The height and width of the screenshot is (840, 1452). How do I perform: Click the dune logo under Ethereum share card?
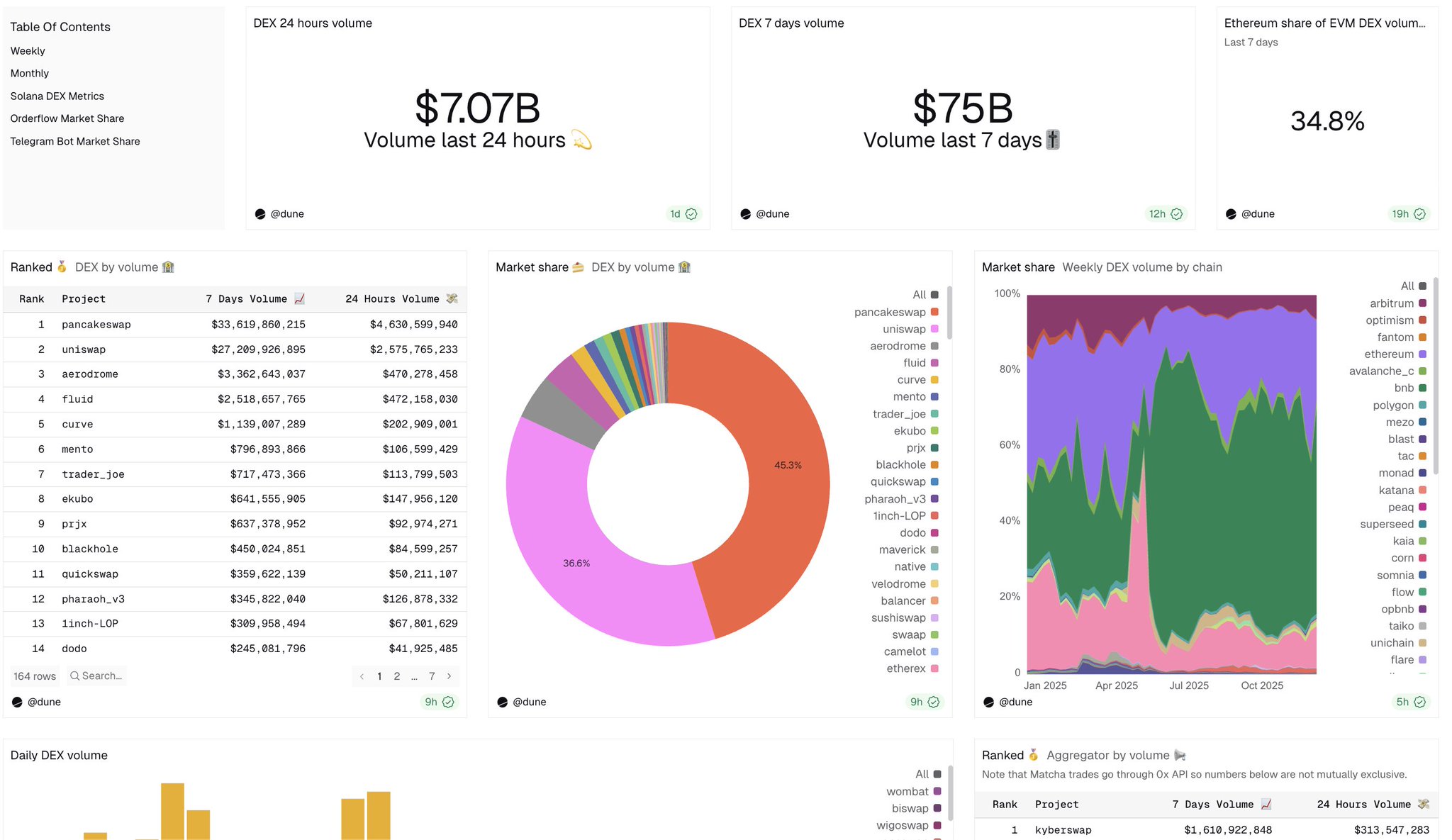pyautogui.click(x=1231, y=214)
